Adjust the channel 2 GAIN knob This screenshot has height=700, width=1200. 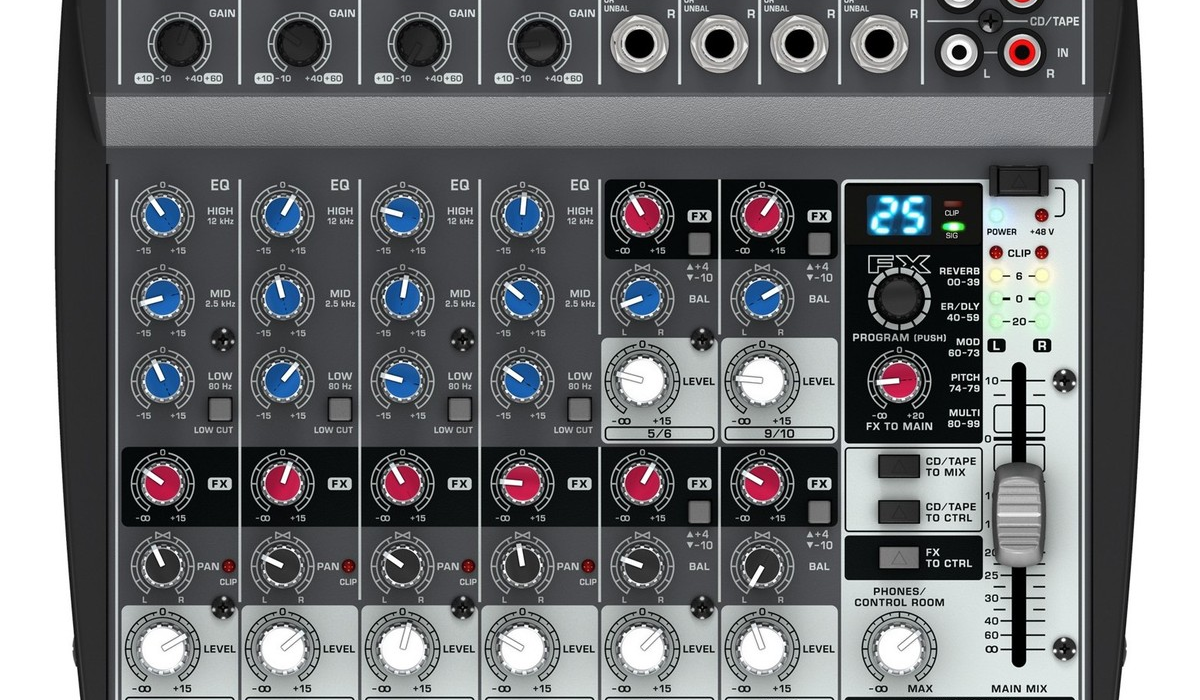point(300,41)
